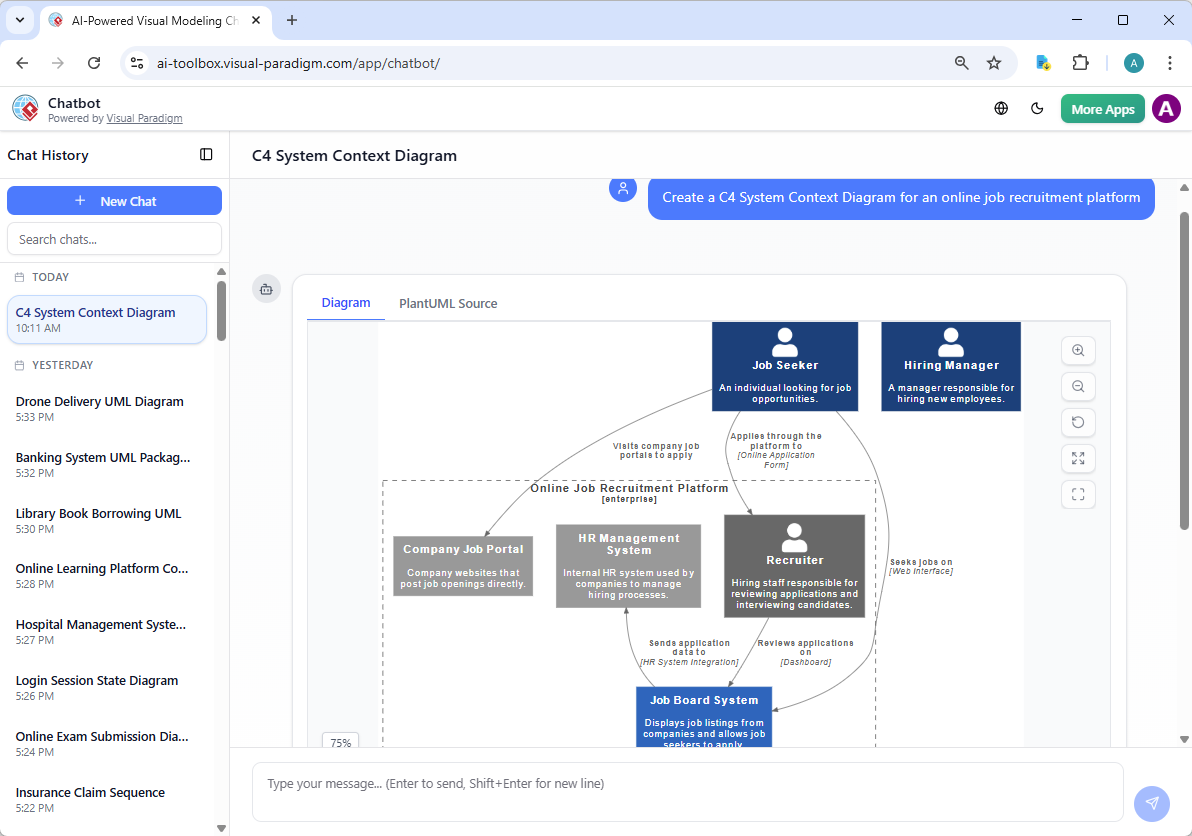Collapse the Chat History sidebar panel
Screen dimensions: 1192x836
(x=206, y=155)
